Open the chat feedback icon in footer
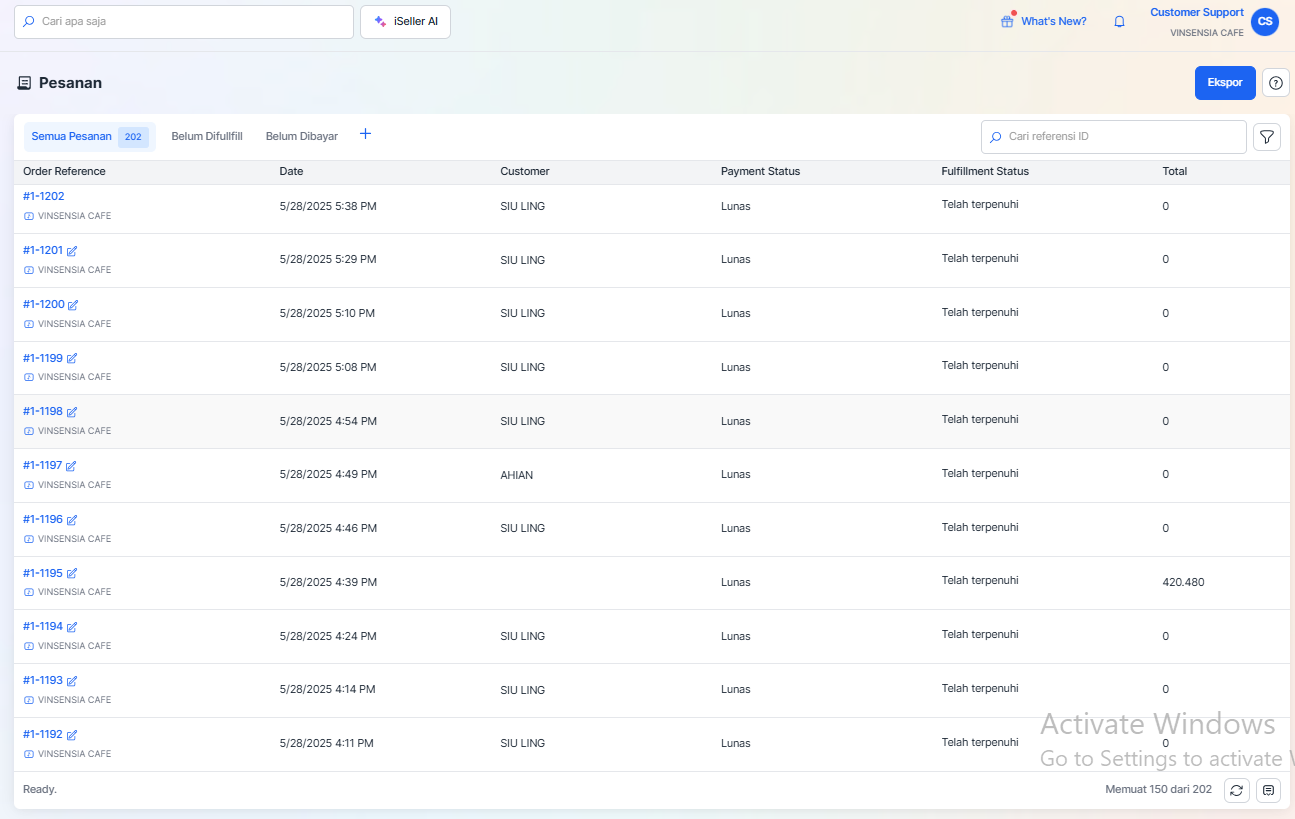The height and width of the screenshot is (819, 1295). point(1268,790)
